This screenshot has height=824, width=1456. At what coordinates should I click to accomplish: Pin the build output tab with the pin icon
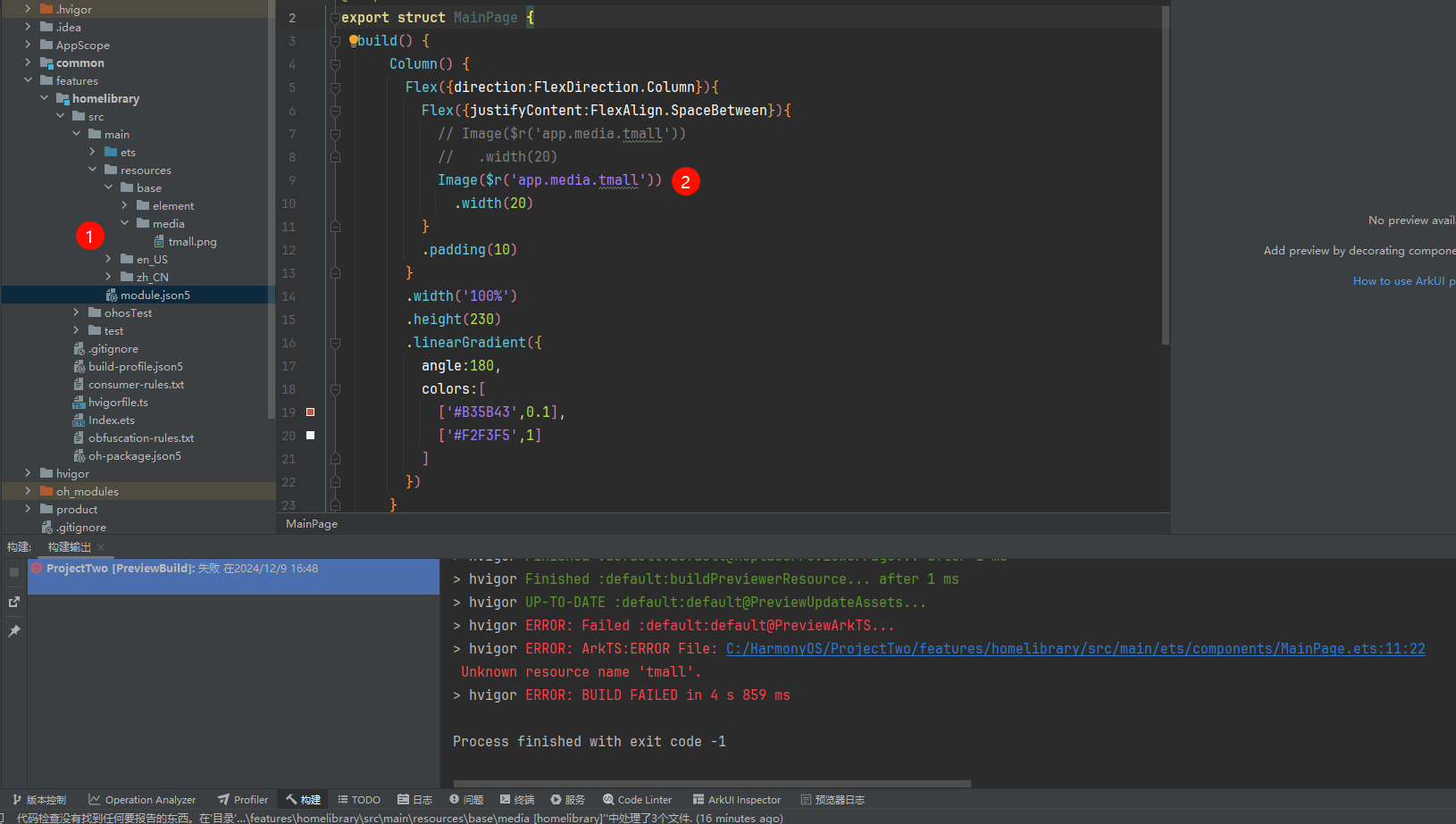pyautogui.click(x=14, y=631)
